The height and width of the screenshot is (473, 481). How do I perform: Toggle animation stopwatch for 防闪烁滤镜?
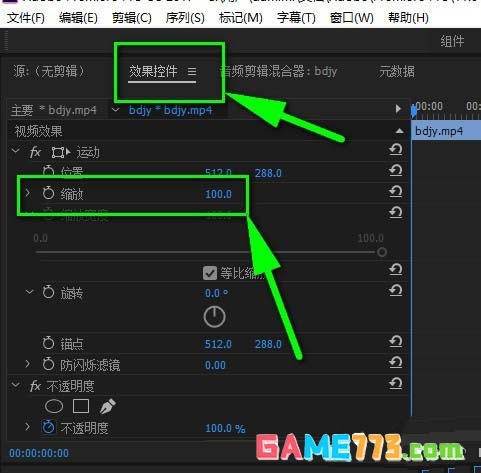(x=48, y=364)
